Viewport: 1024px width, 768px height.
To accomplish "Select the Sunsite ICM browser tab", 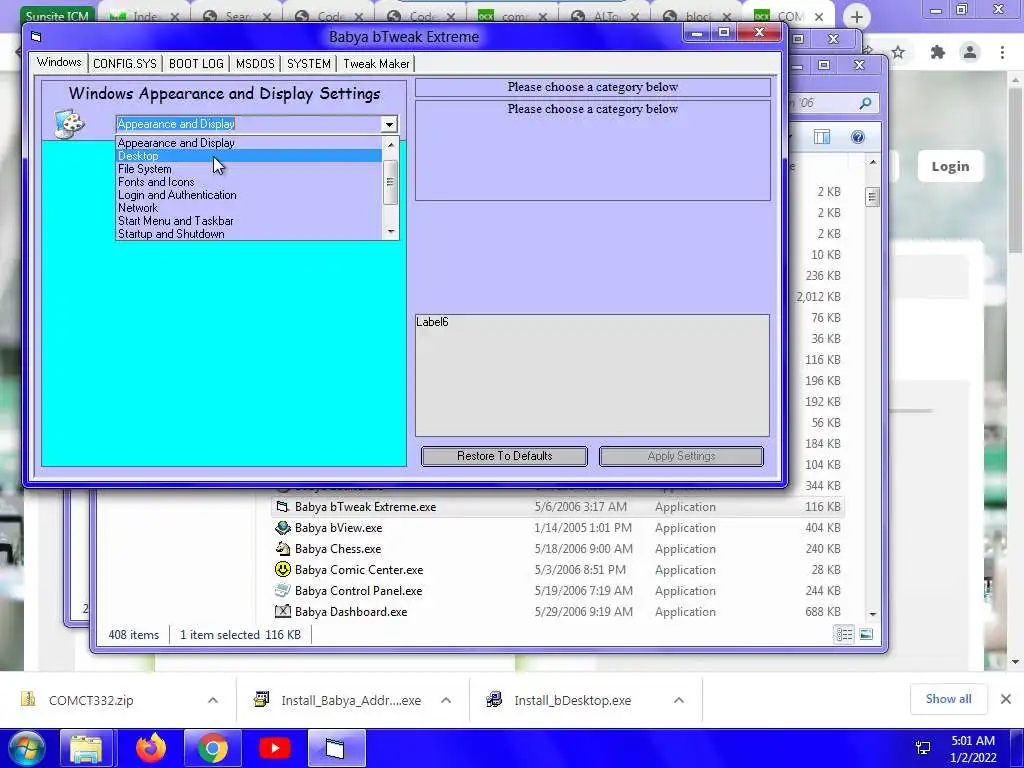I will (57, 16).
